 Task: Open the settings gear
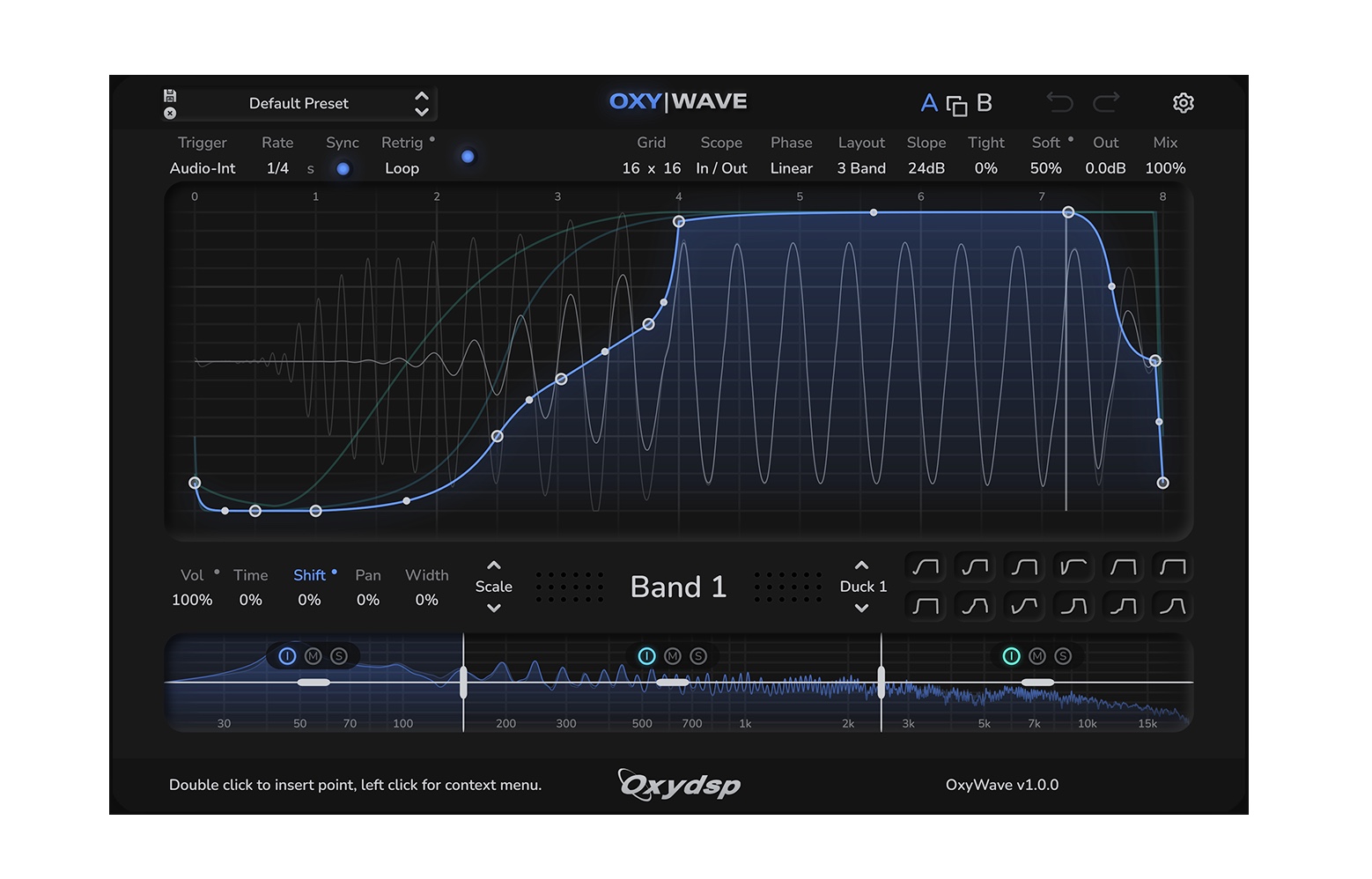pyautogui.click(x=1183, y=103)
